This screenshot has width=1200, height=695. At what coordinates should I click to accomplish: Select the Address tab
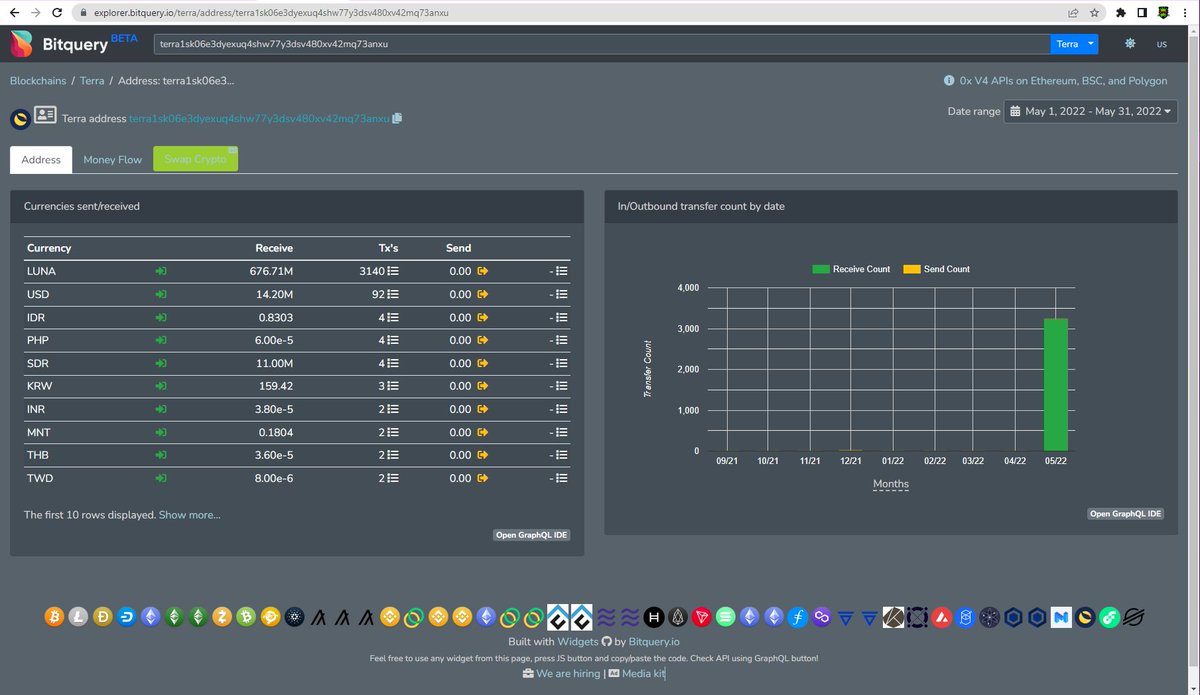pyautogui.click(x=41, y=159)
